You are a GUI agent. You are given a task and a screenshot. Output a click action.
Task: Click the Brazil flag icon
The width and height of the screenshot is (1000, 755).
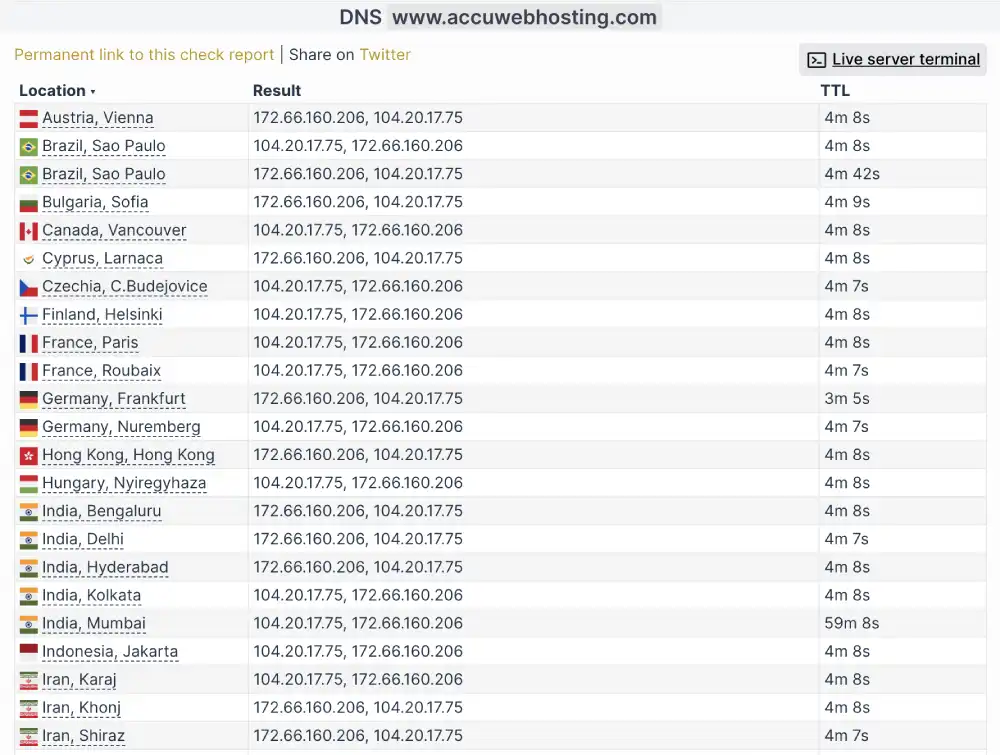pos(27,146)
